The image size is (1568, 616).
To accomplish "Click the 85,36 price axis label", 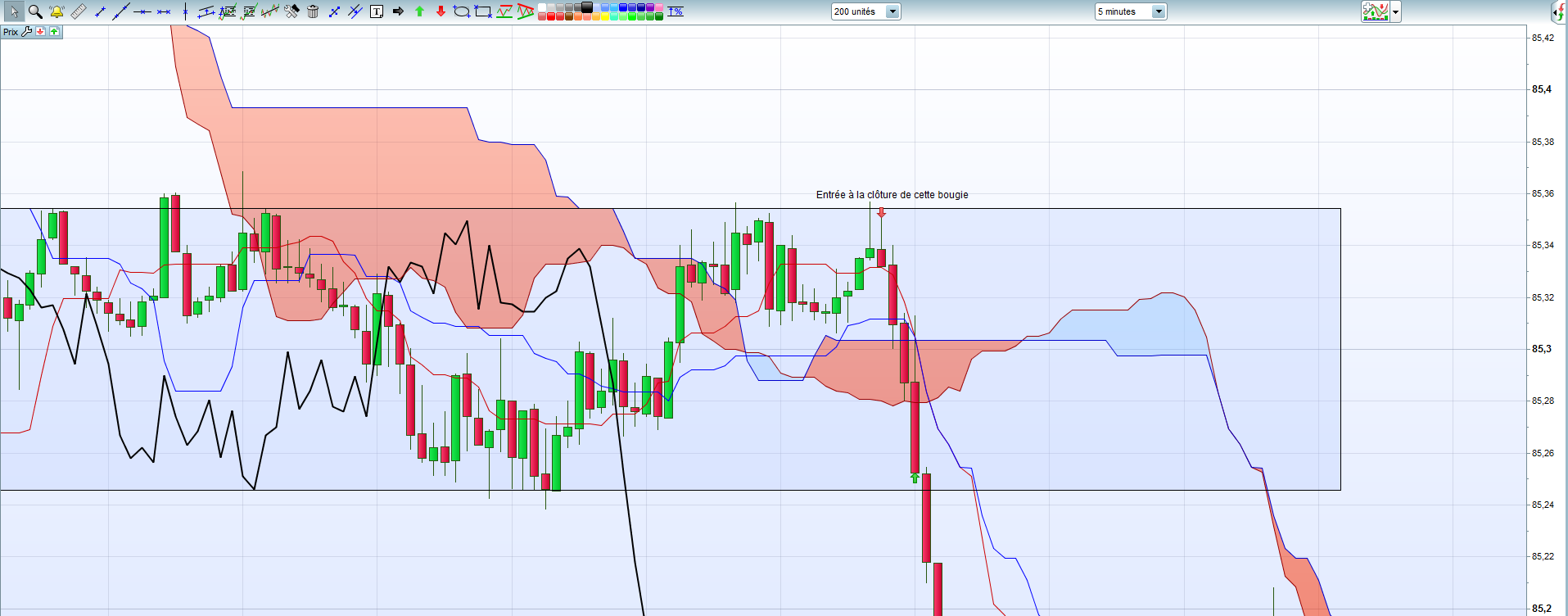I will (1543, 193).
